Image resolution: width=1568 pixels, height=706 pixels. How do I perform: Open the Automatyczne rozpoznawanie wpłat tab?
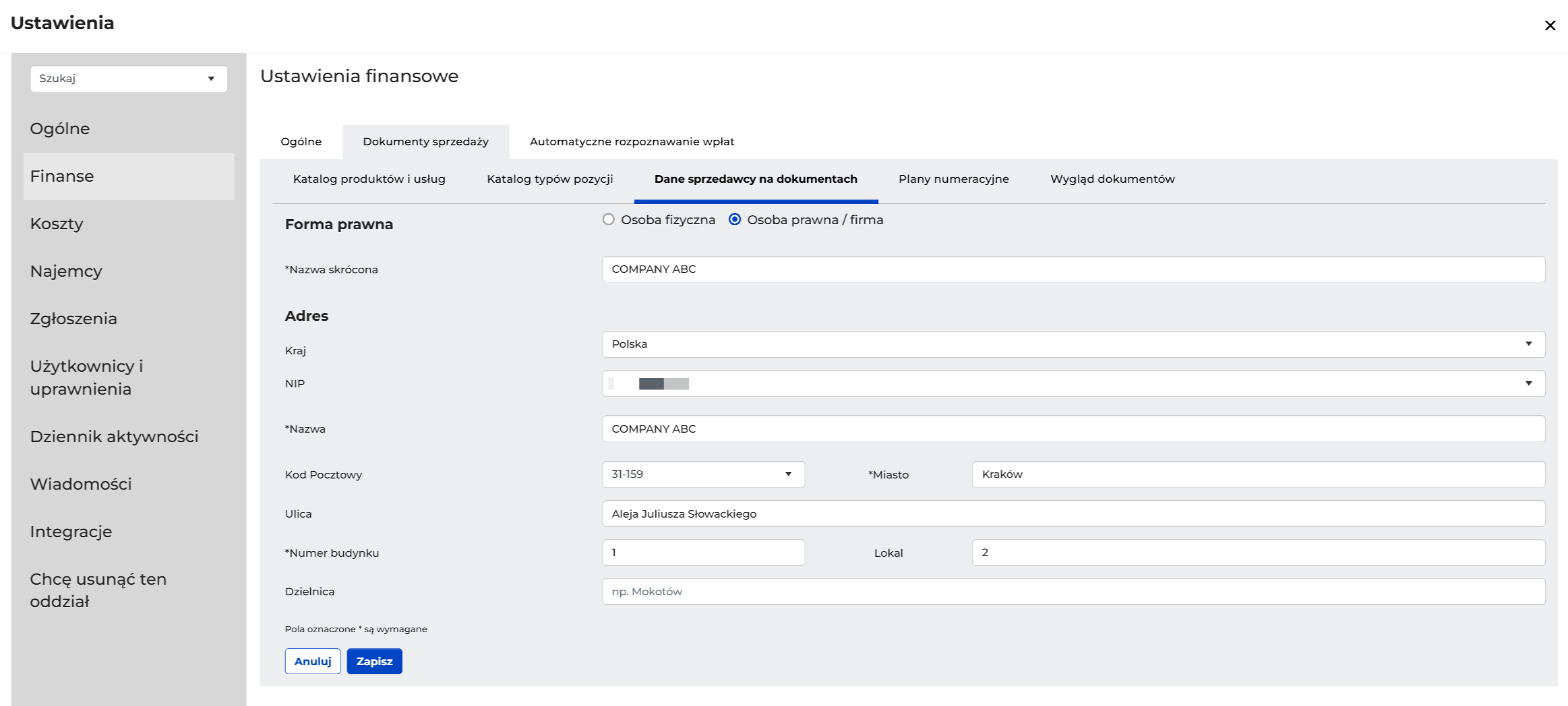[x=631, y=142]
